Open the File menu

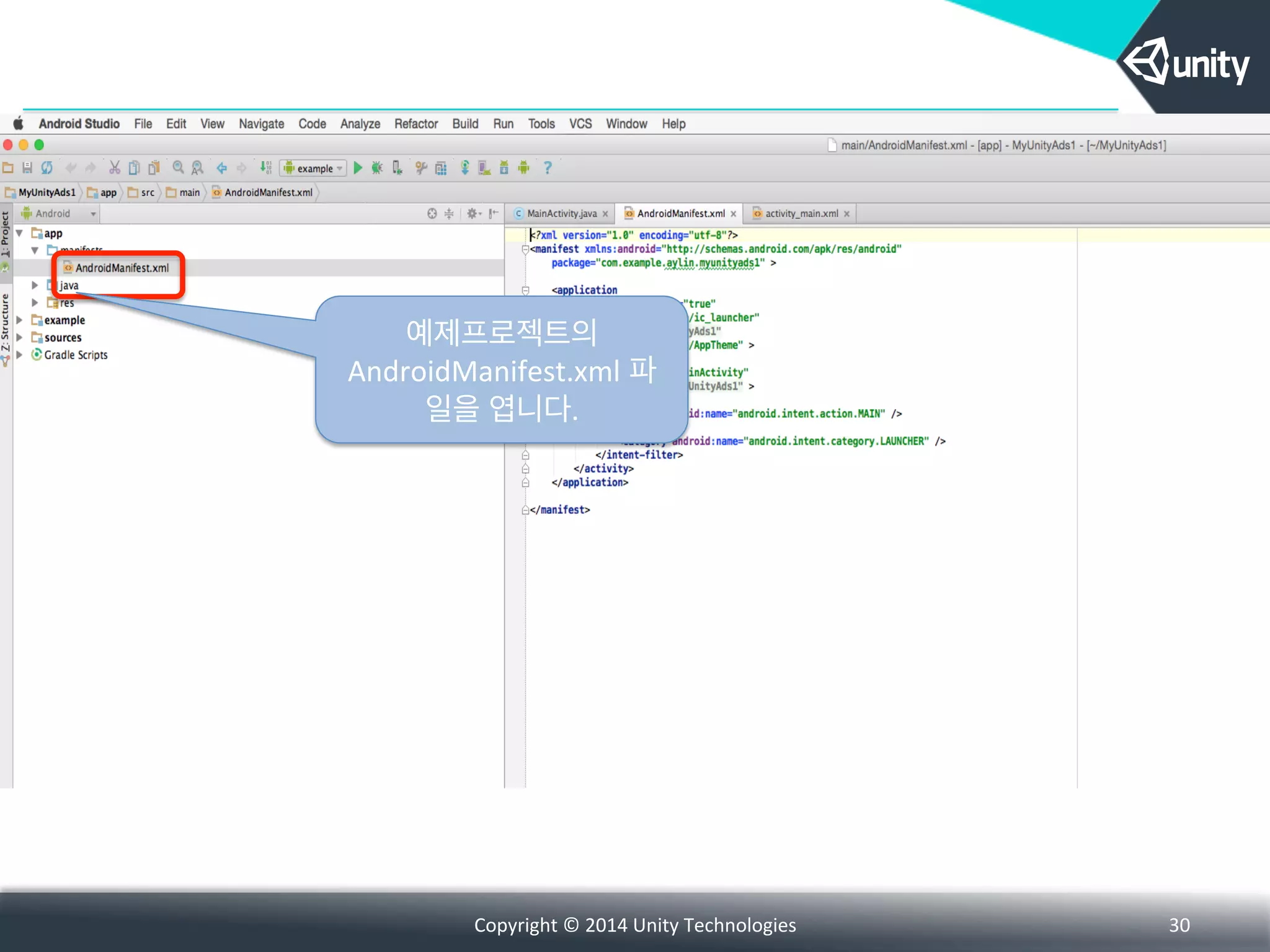(143, 124)
